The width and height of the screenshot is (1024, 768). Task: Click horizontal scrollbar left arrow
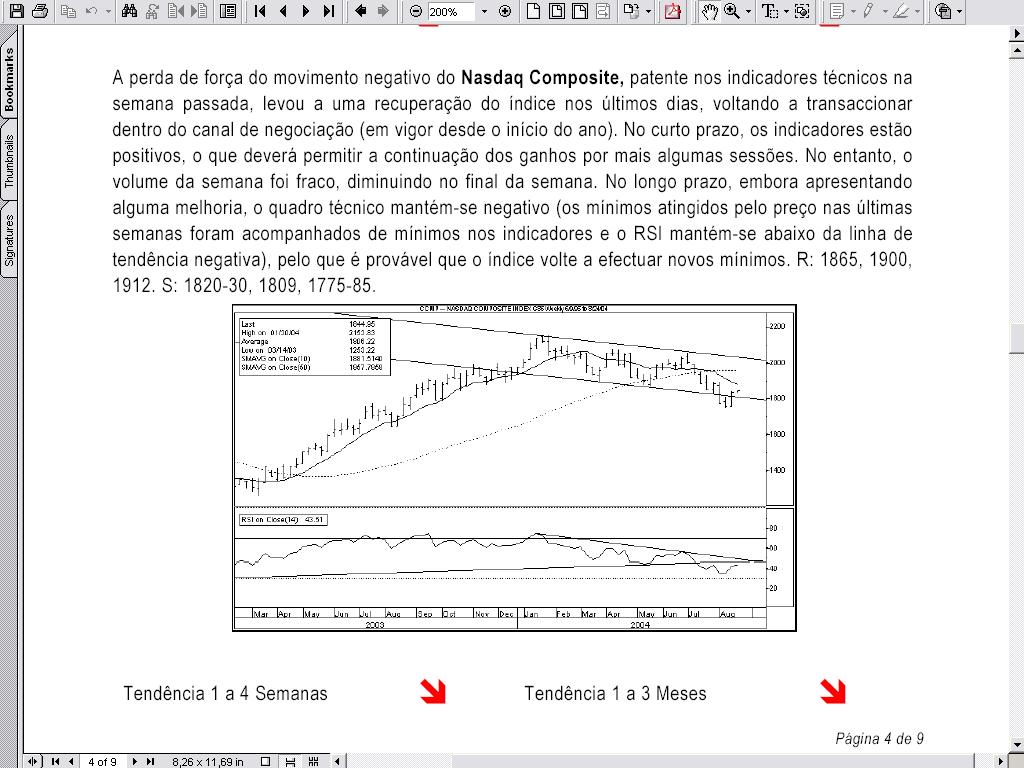pos(338,761)
